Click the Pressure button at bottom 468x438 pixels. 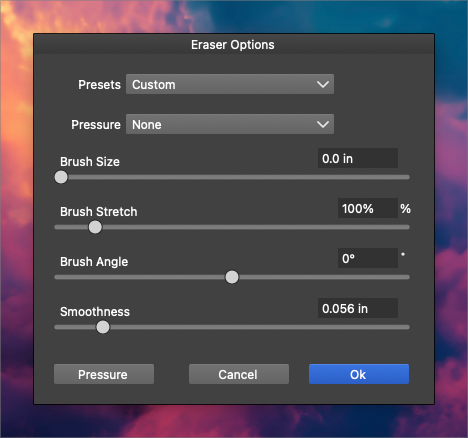[x=104, y=374]
